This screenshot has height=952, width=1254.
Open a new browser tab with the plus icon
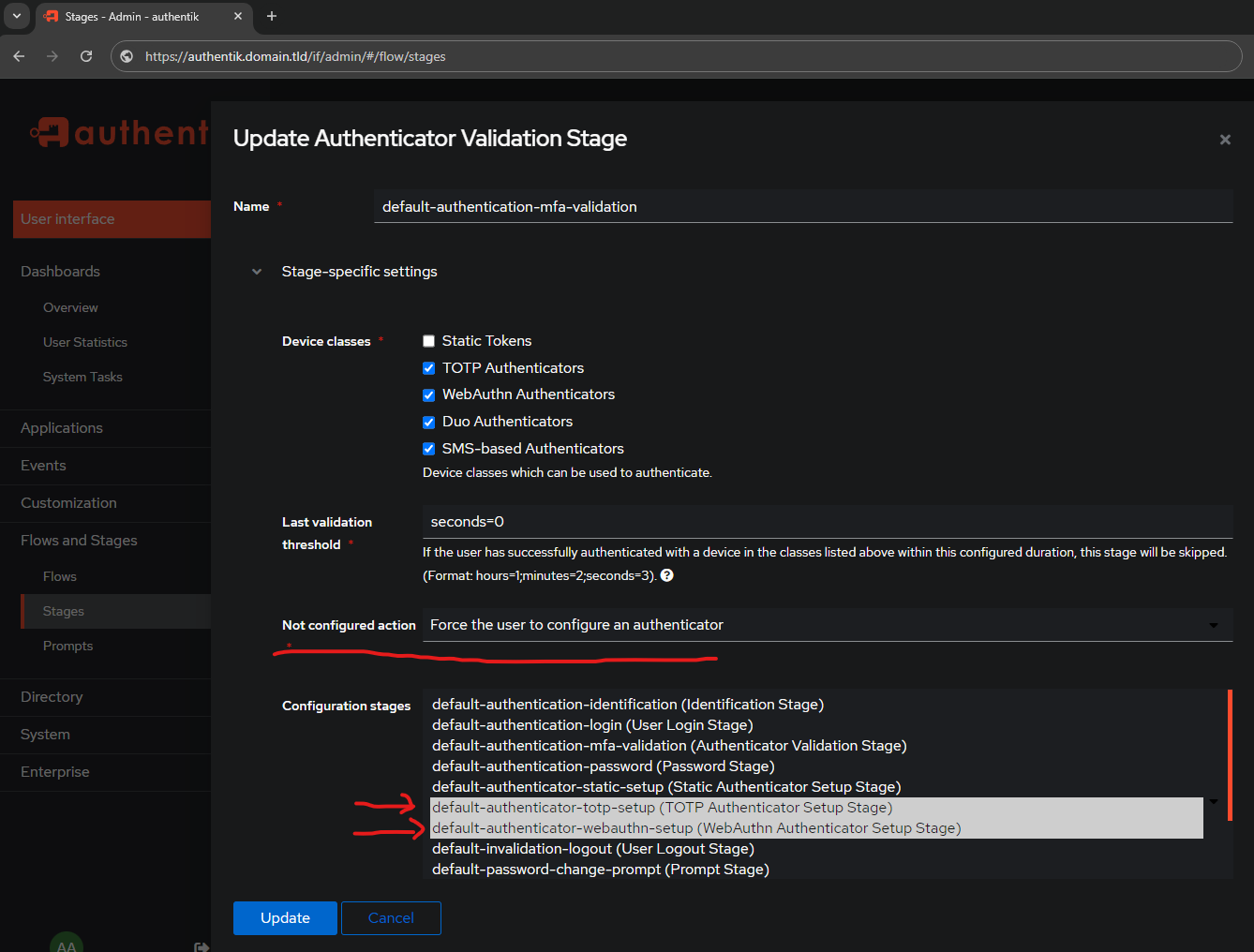click(x=272, y=16)
